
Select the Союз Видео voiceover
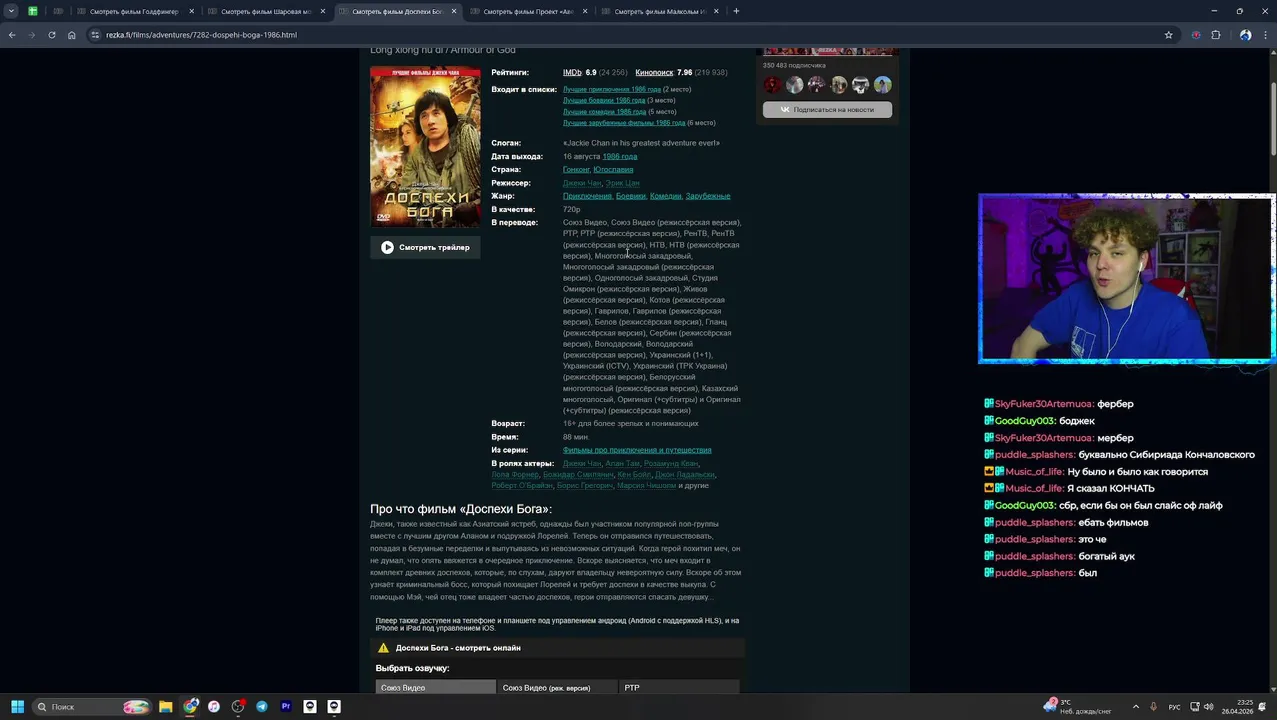[x=436, y=687]
